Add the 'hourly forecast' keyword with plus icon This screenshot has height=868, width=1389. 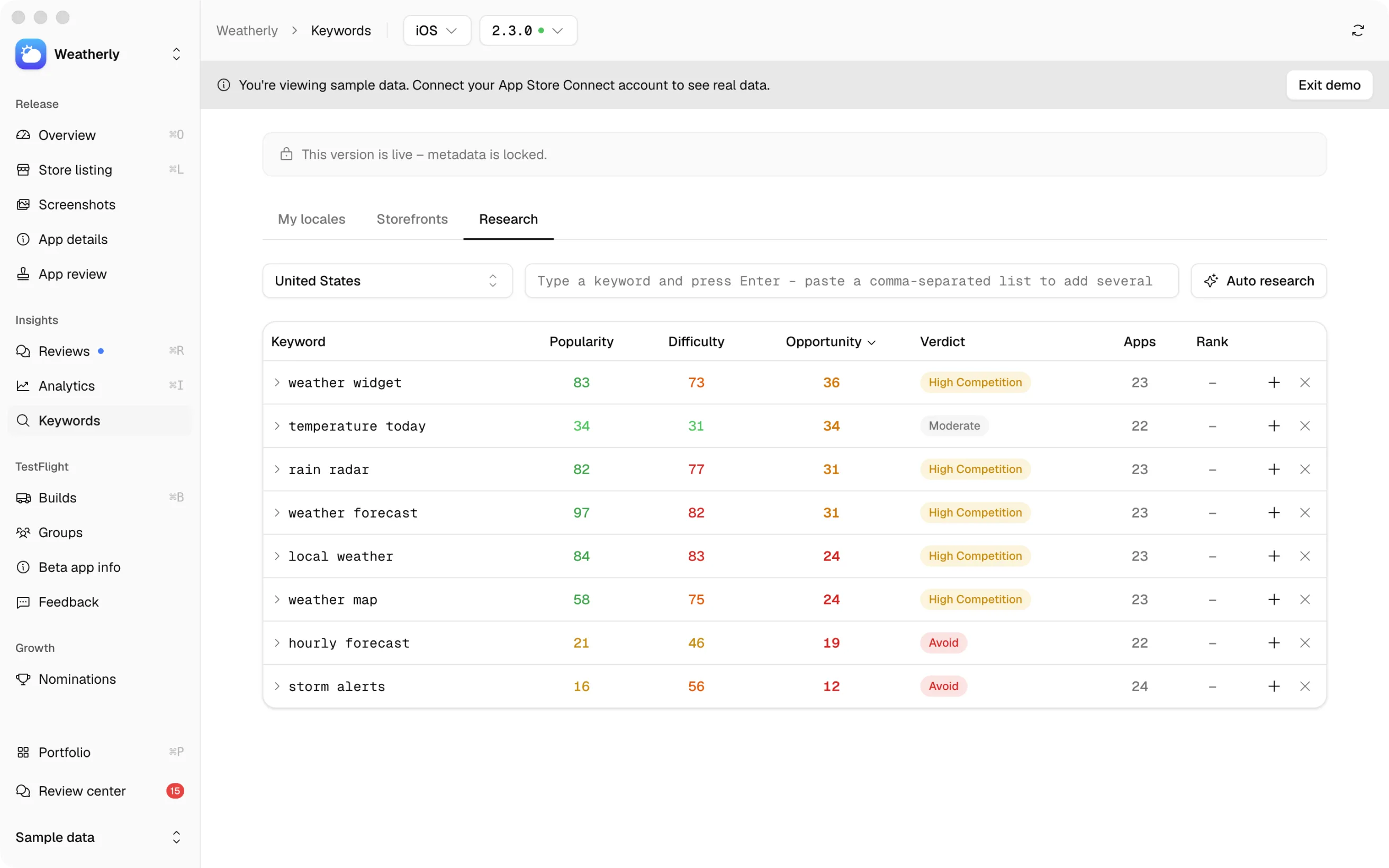click(1274, 643)
